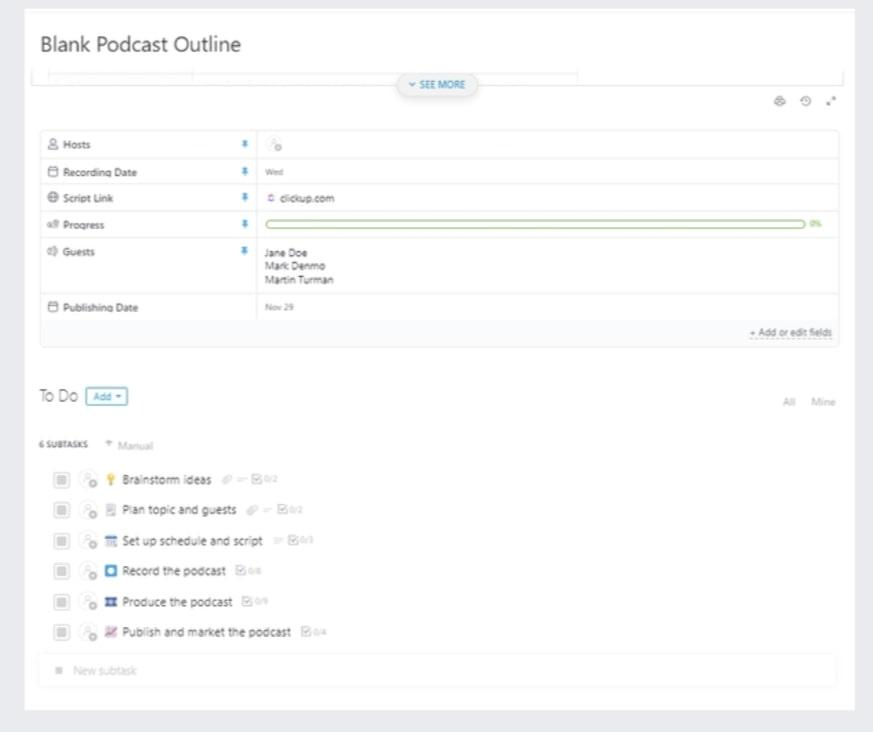The image size is (873, 732).
Task: Click the green Progress bar
Action: [535, 224]
